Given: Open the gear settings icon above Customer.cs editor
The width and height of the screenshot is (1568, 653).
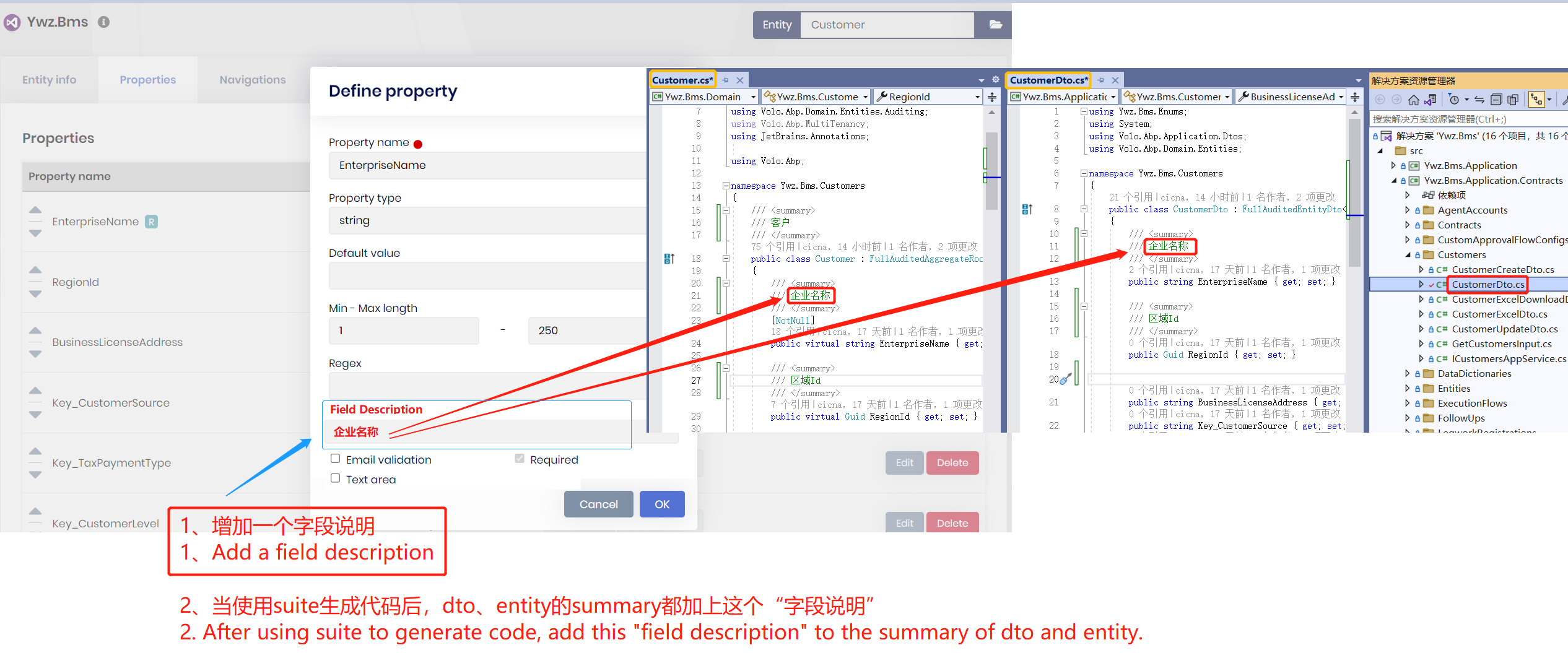Looking at the screenshot, I should click(996, 80).
